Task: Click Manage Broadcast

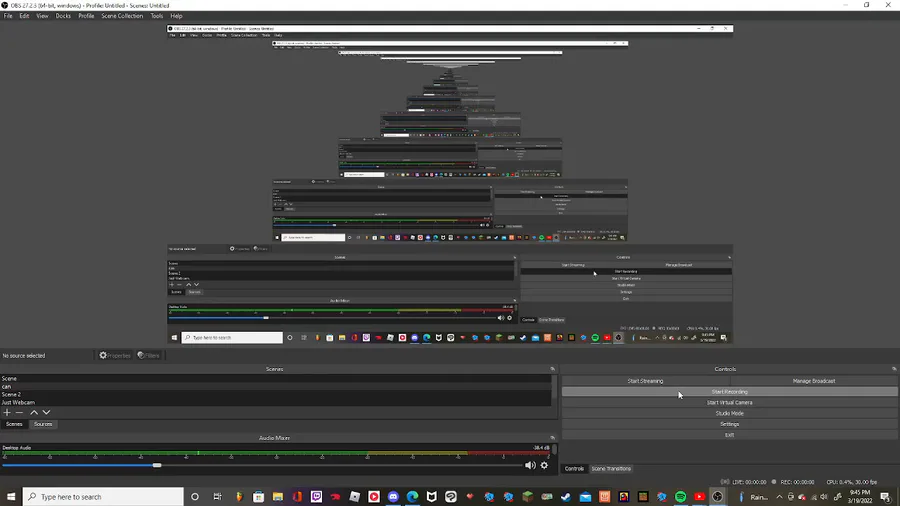Action: tap(814, 381)
